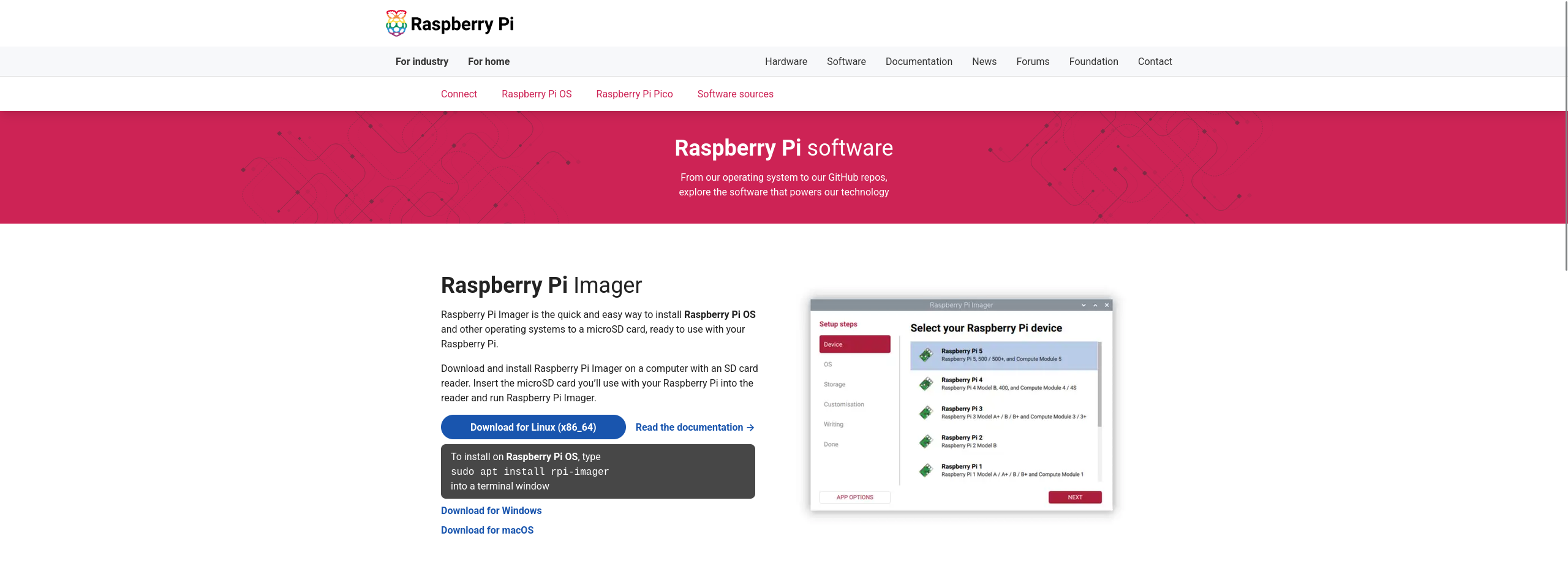The height and width of the screenshot is (582, 1568).
Task: Open the Forums link
Action: [x=1033, y=61]
